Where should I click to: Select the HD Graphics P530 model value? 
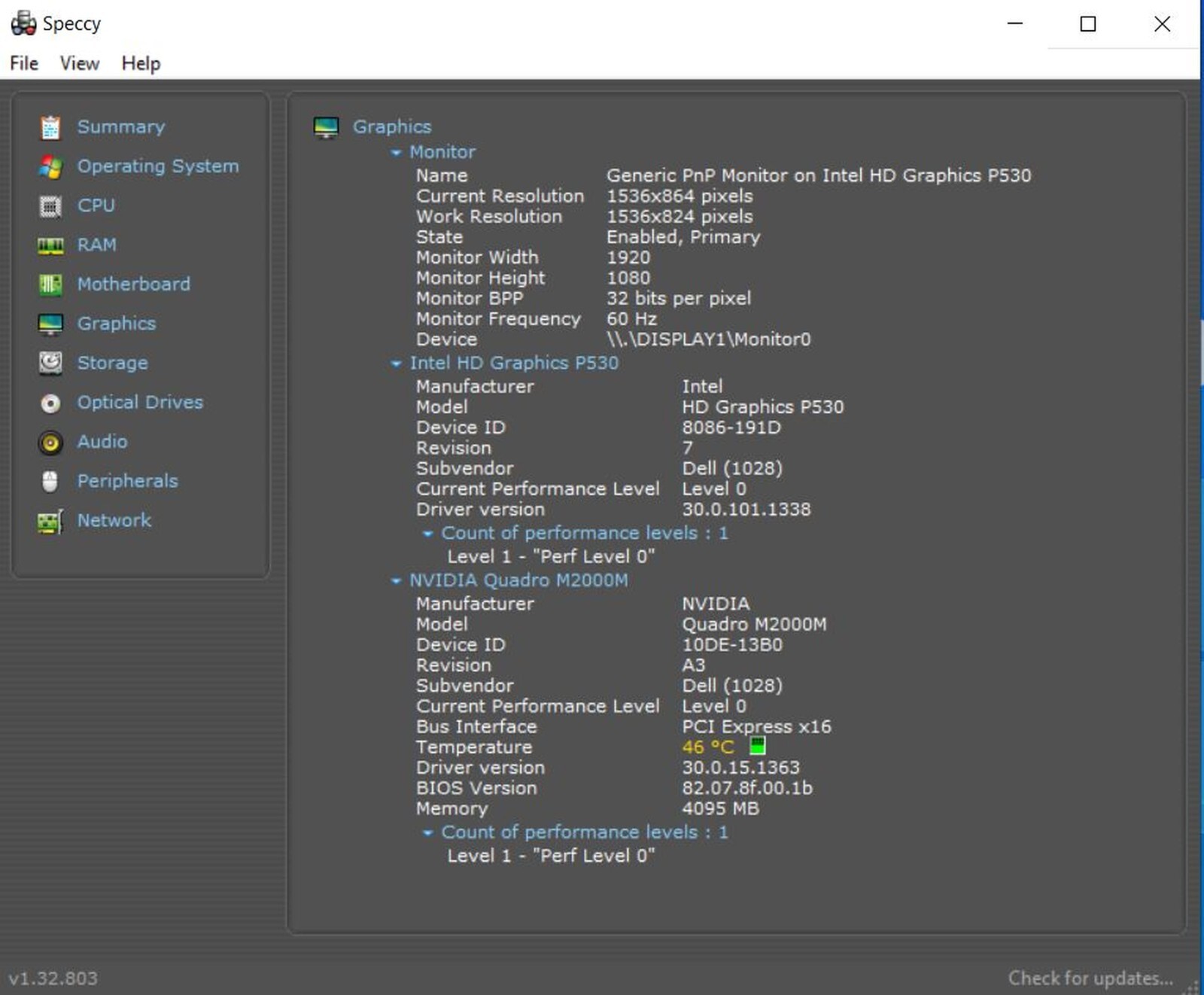763,407
